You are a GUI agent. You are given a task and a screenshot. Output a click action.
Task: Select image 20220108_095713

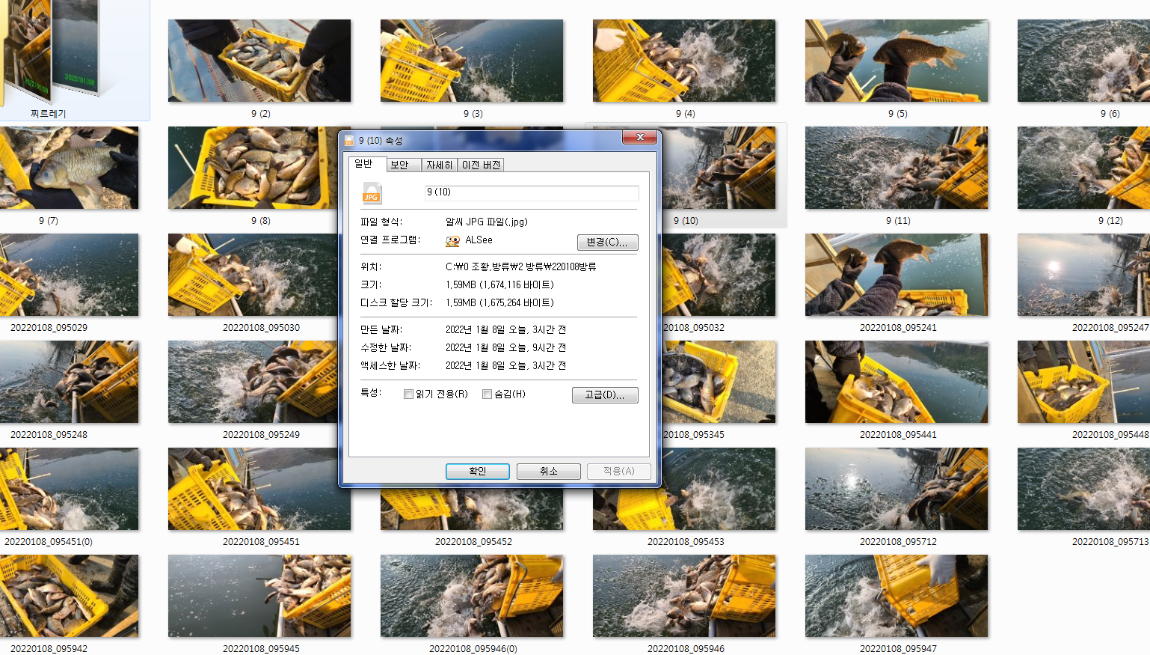pos(1084,489)
